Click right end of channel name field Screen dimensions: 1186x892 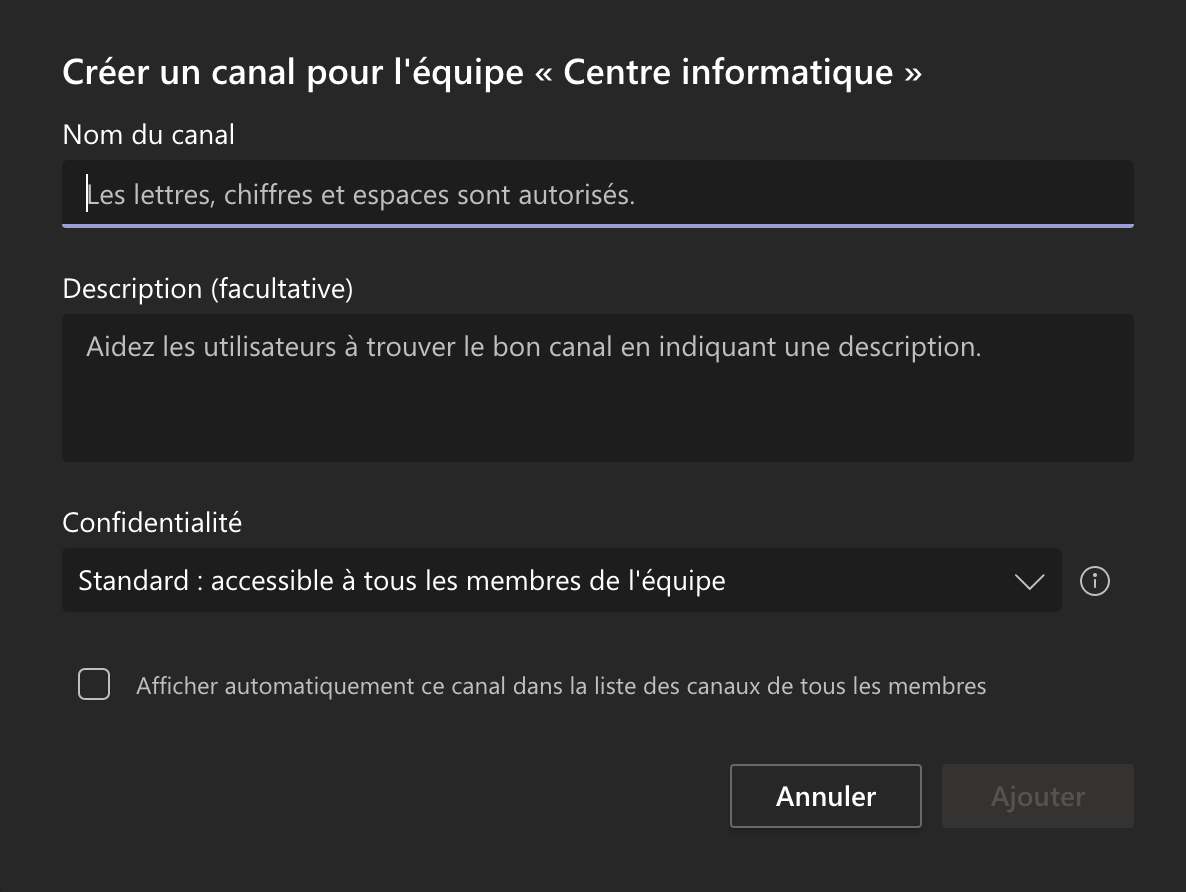click(x=1100, y=194)
